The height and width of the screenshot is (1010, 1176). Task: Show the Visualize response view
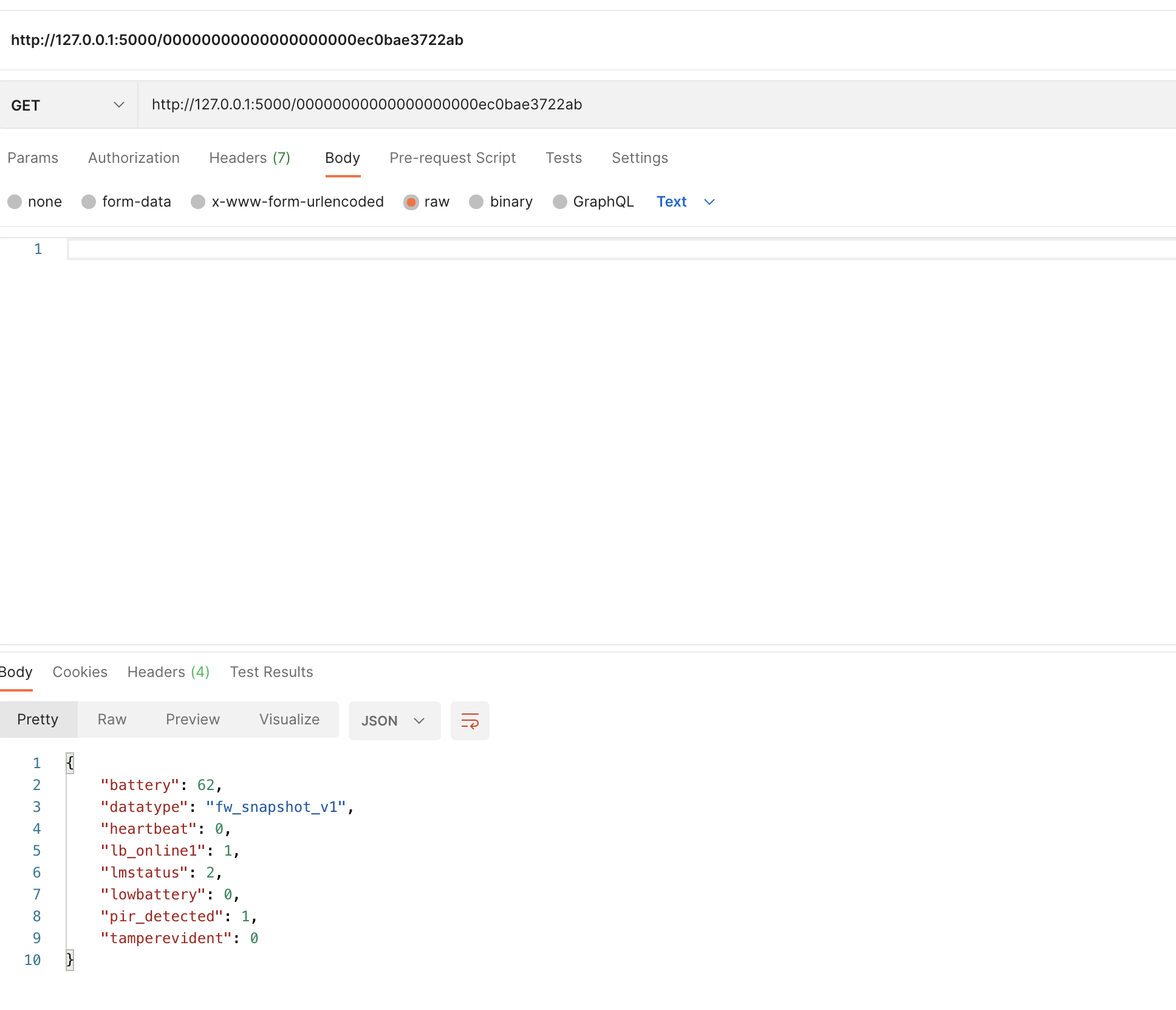tap(289, 720)
